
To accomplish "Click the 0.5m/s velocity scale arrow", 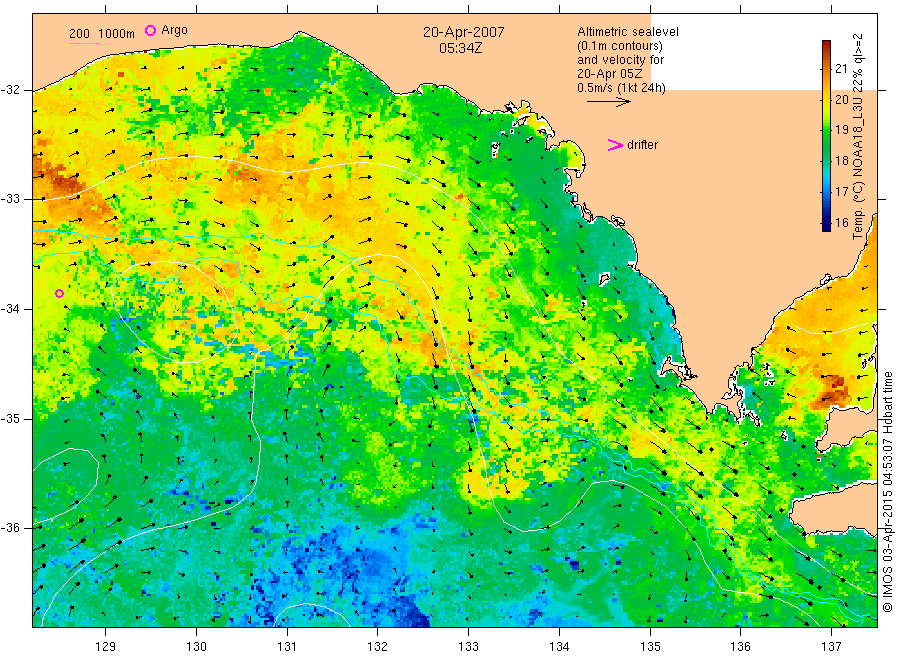I will click(608, 102).
